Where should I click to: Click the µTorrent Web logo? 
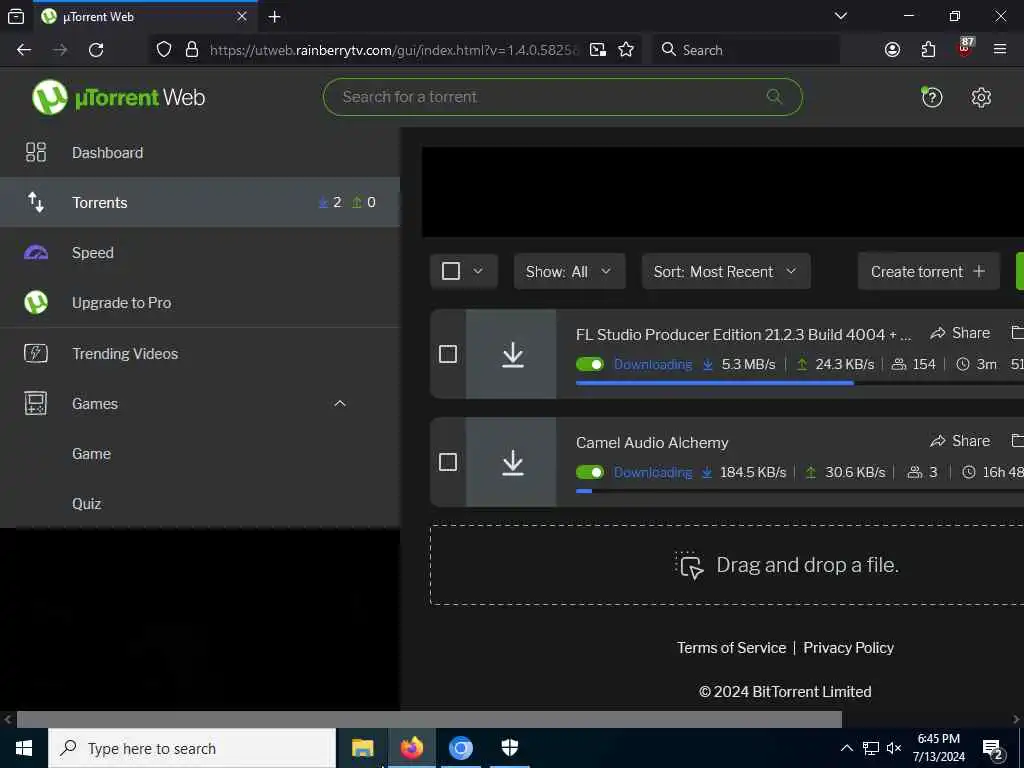tap(118, 97)
